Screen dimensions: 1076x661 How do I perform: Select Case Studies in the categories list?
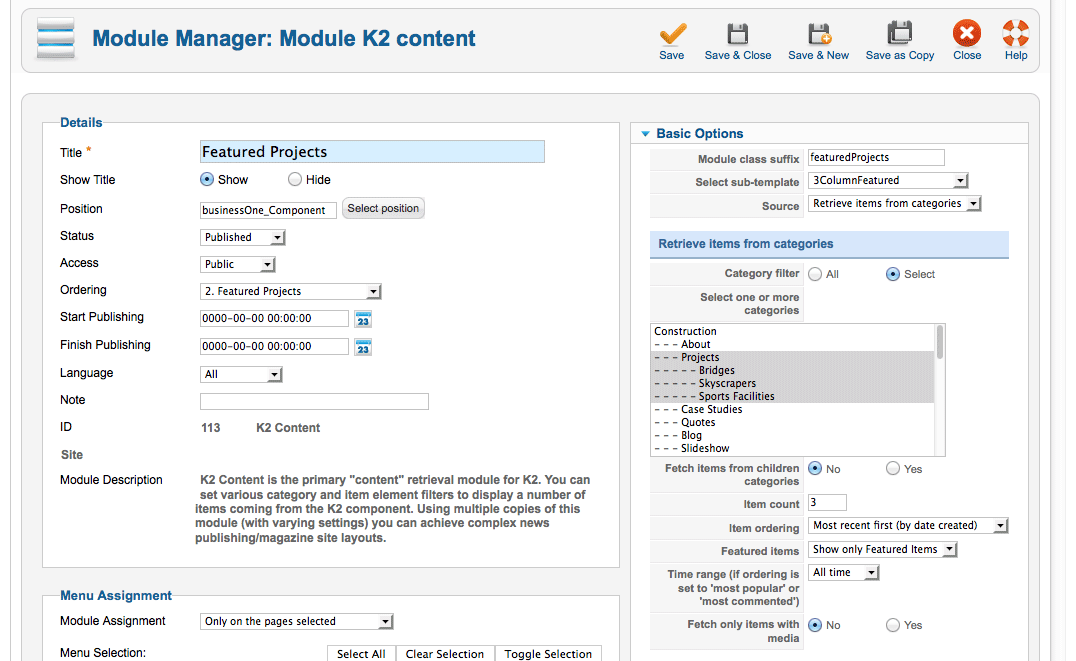(x=793, y=410)
